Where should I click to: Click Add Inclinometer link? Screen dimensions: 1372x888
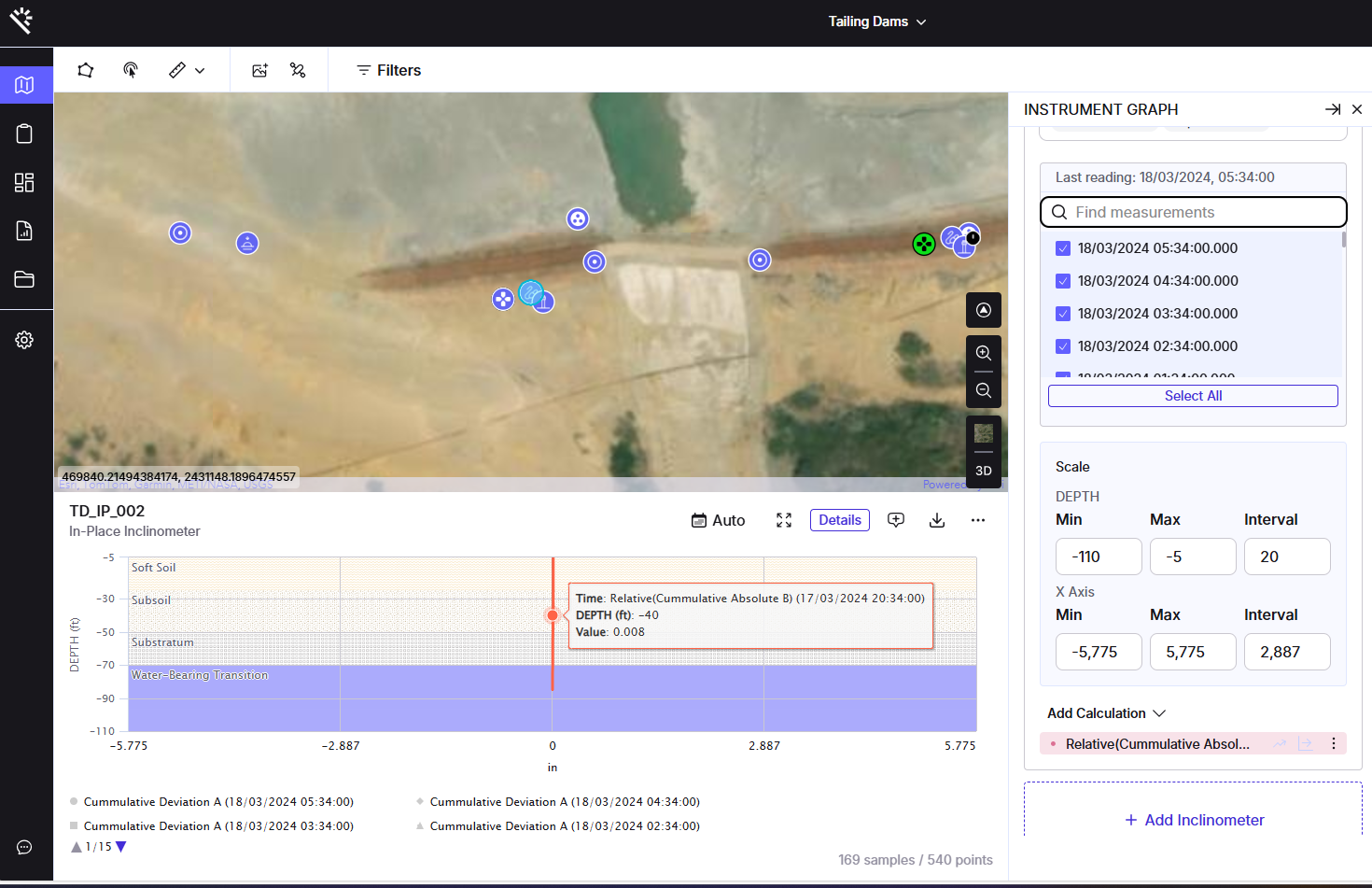point(1194,820)
